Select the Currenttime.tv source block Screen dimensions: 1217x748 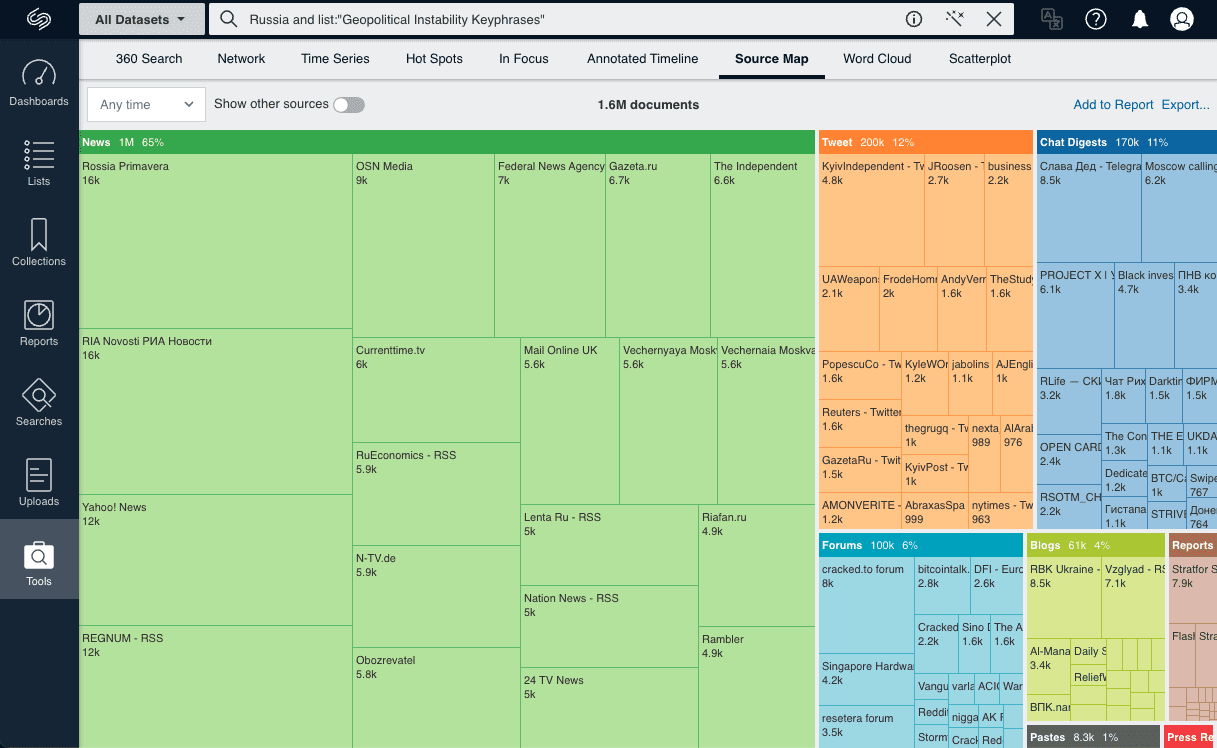(x=436, y=390)
